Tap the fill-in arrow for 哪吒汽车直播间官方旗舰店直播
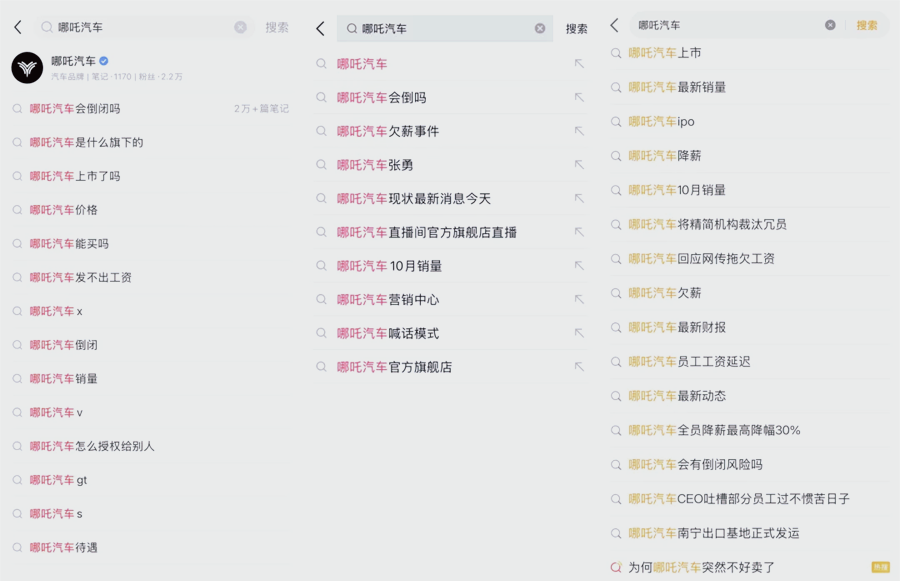This screenshot has height=581, width=900. [579, 233]
